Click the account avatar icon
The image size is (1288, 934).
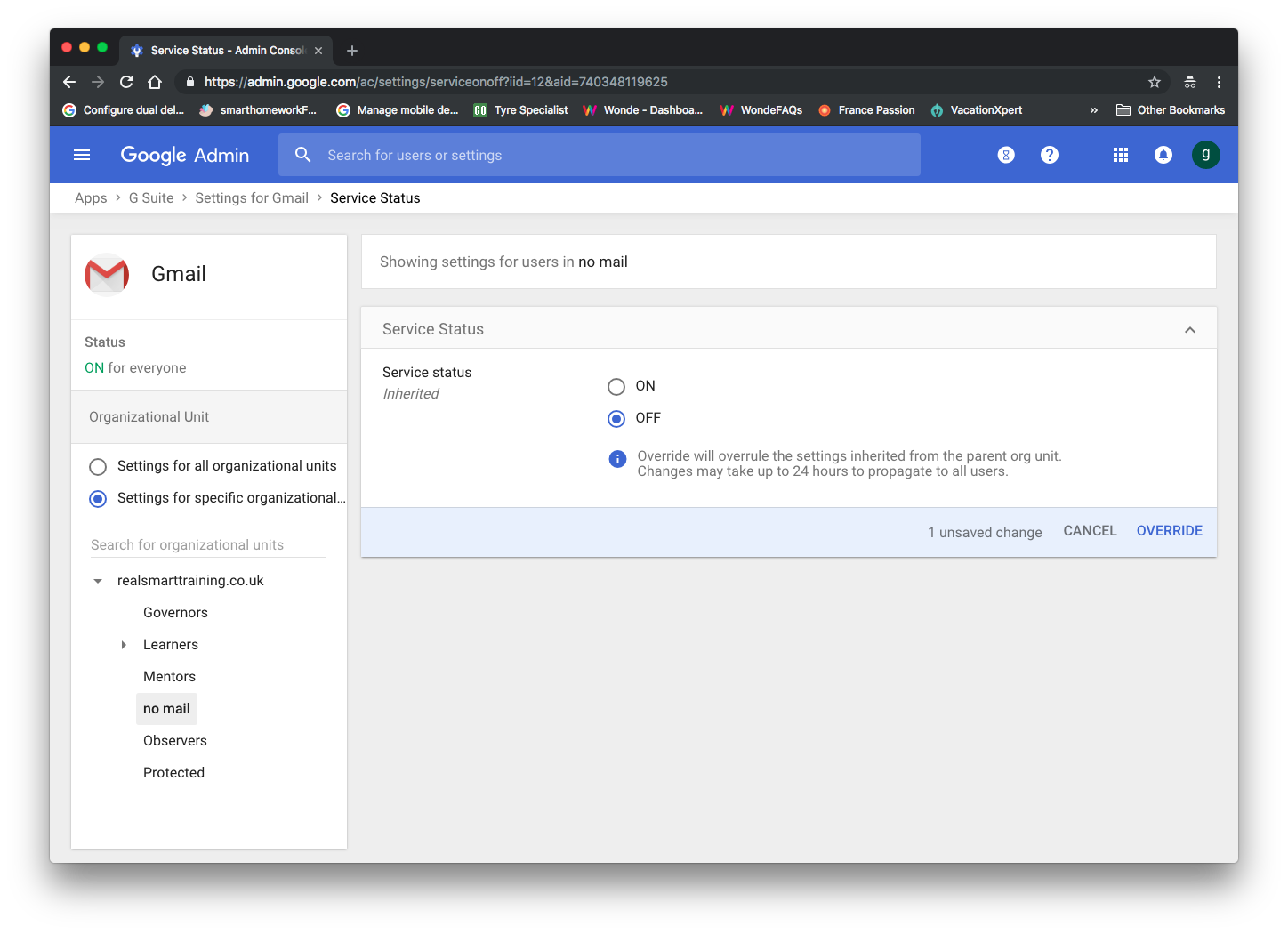pyautogui.click(x=1205, y=155)
